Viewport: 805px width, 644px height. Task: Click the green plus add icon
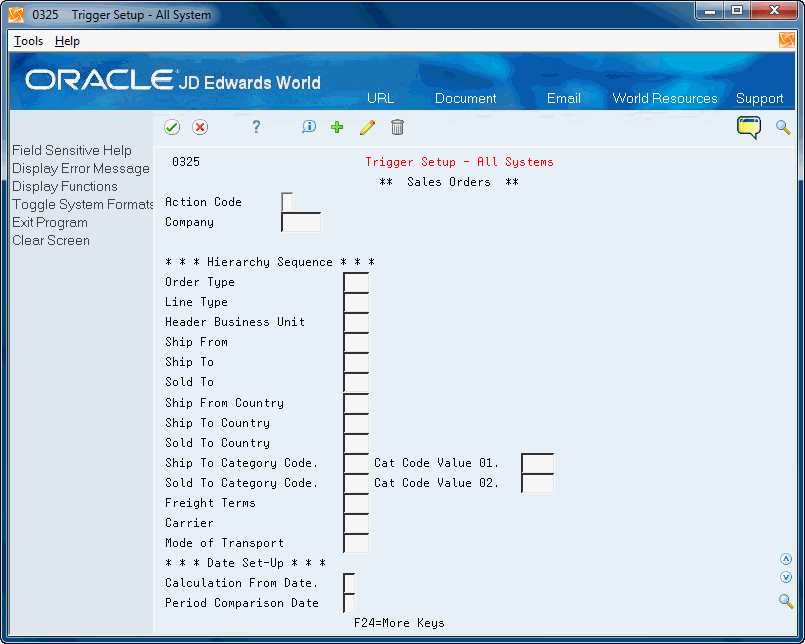tap(337, 127)
